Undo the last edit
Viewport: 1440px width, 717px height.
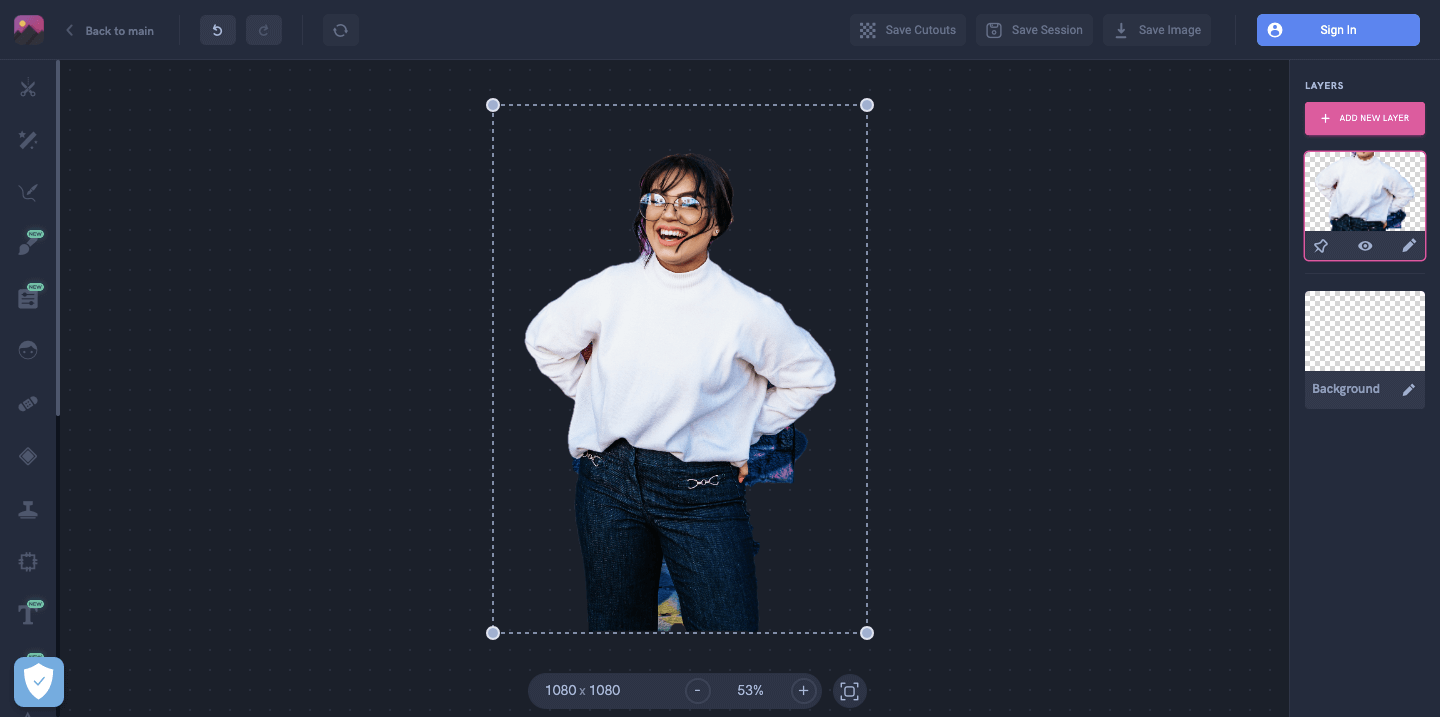pyautogui.click(x=217, y=30)
